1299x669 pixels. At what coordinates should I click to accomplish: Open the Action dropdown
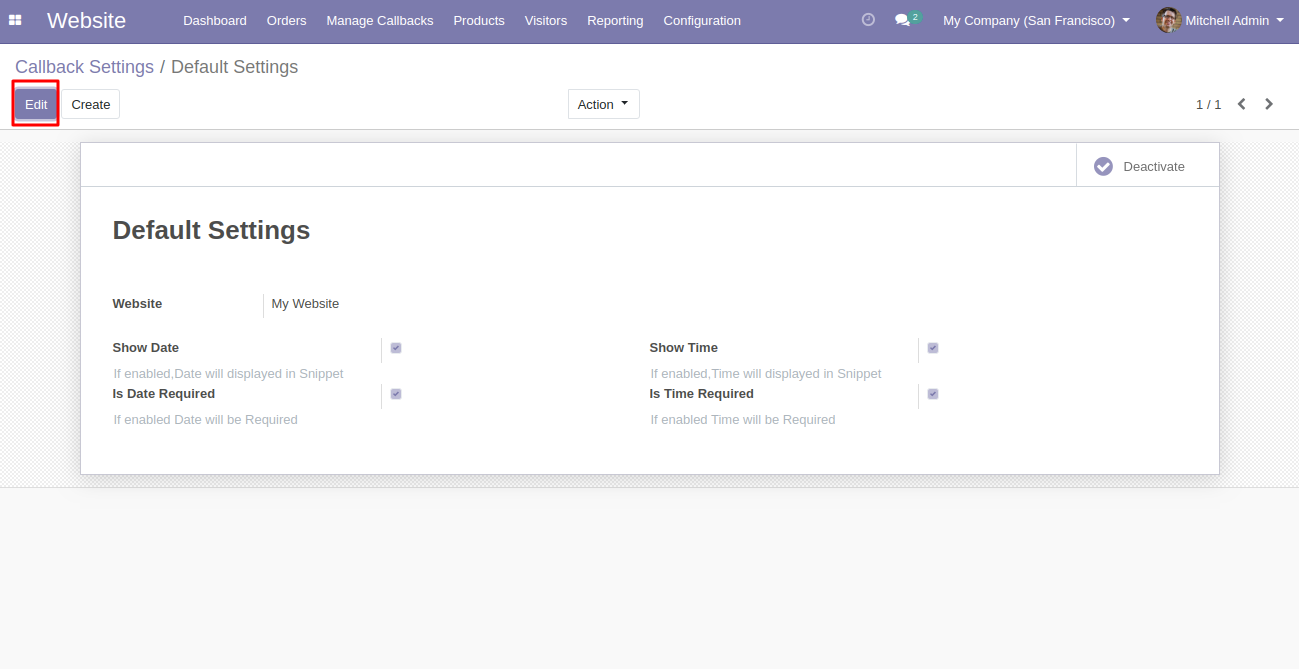(603, 104)
